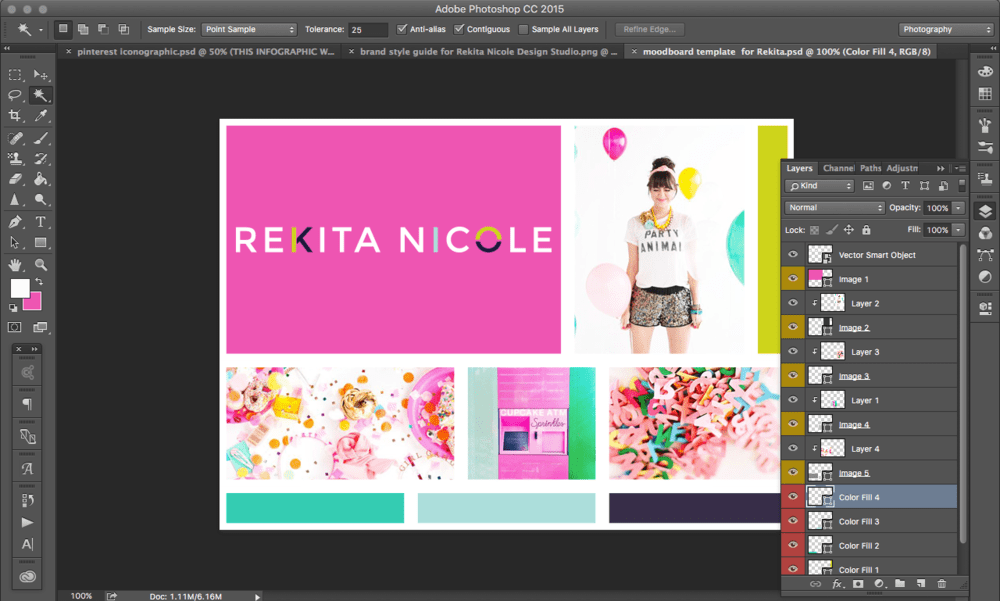The height and width of the screenshot is (601, 1000).
Task: Hide the Color Fill 4 layer
Action: coord(793,496)
